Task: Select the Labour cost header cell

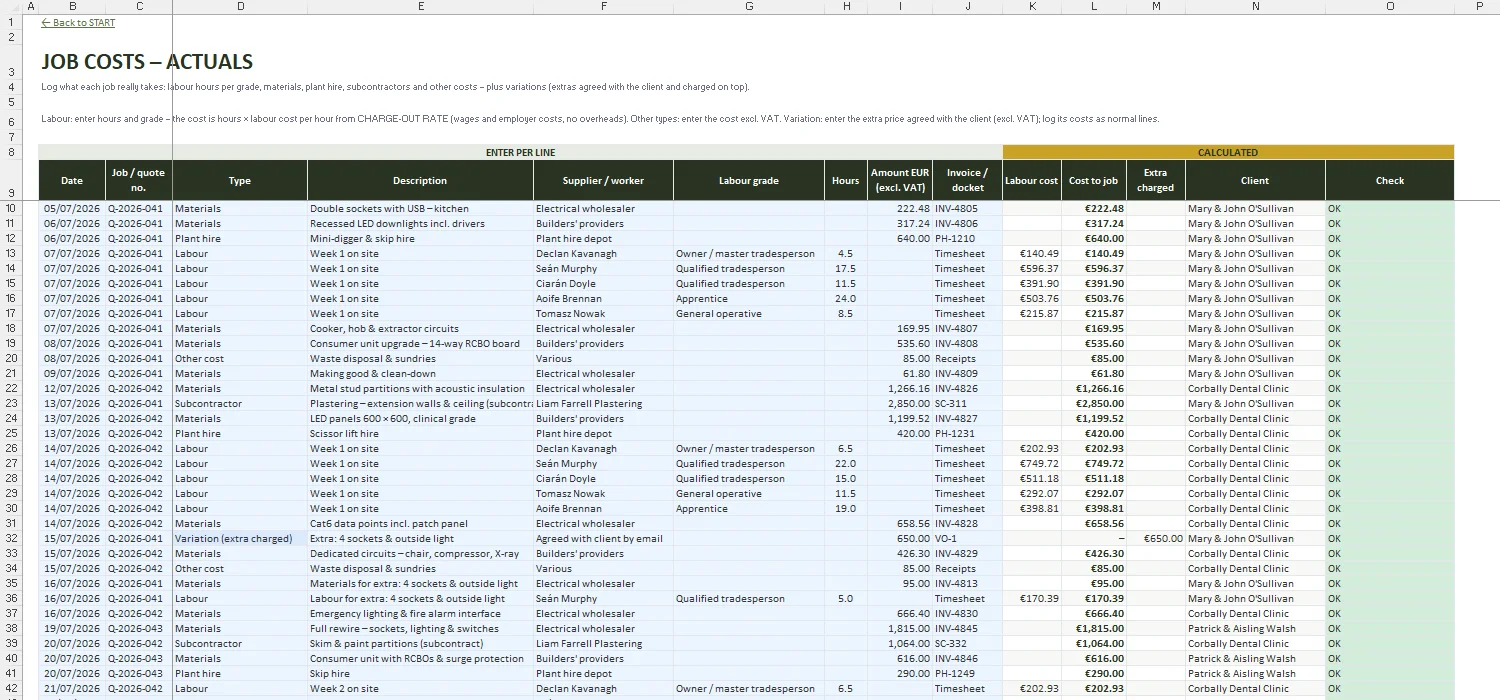Action: [1032, 181]
